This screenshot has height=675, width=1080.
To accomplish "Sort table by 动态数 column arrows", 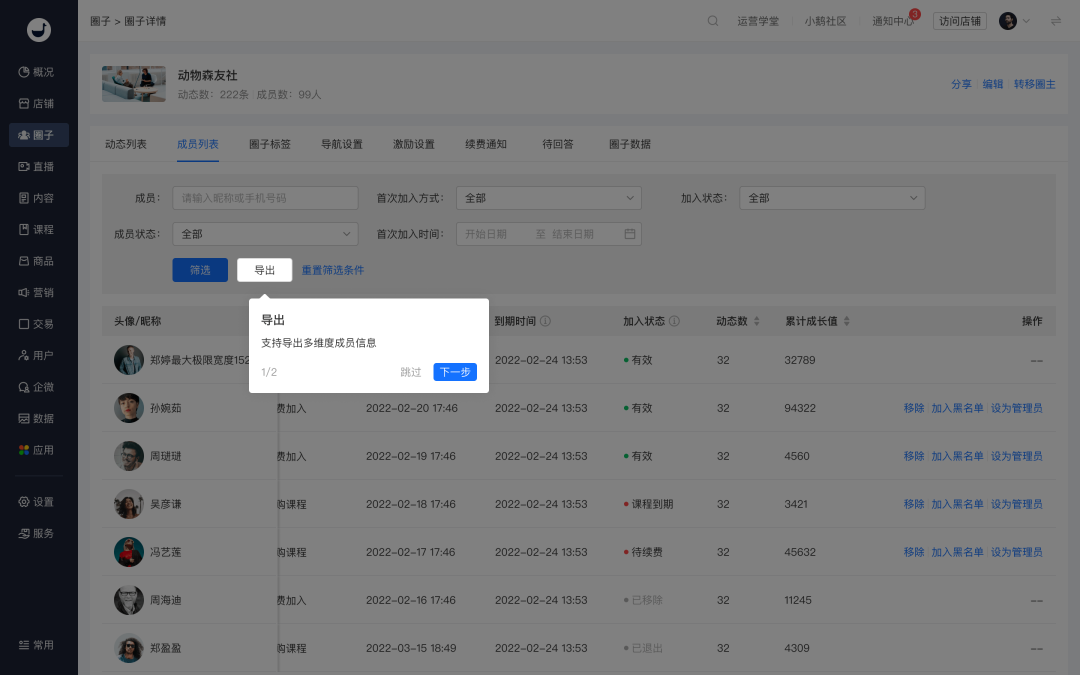I will pyautogui.click(x=756, y=321).
